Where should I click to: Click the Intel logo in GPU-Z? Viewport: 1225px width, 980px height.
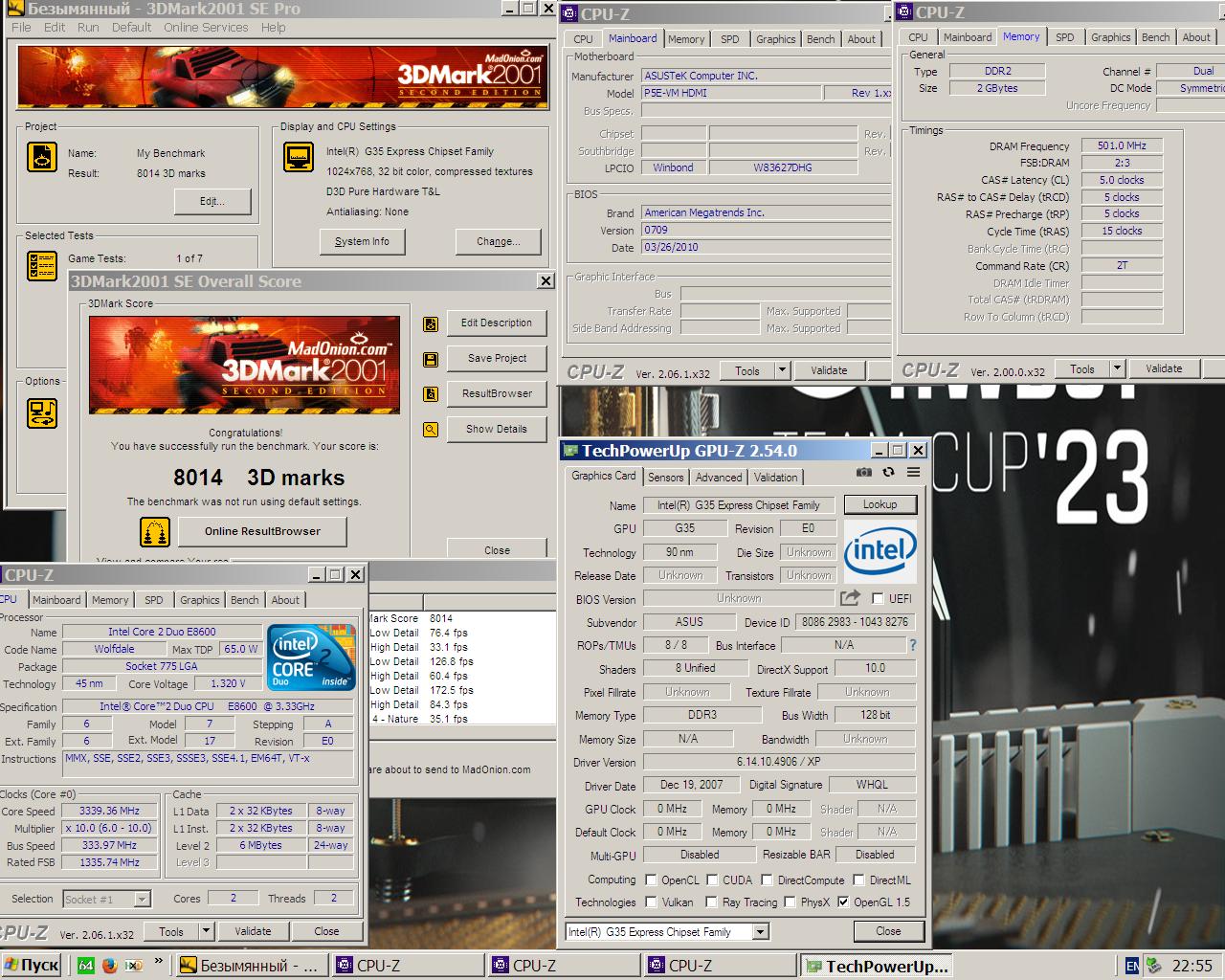pyautogui.click(x=880, y=550)
